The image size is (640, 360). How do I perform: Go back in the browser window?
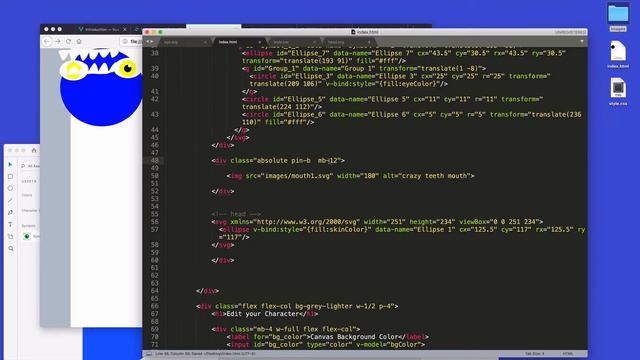point(47,41)
